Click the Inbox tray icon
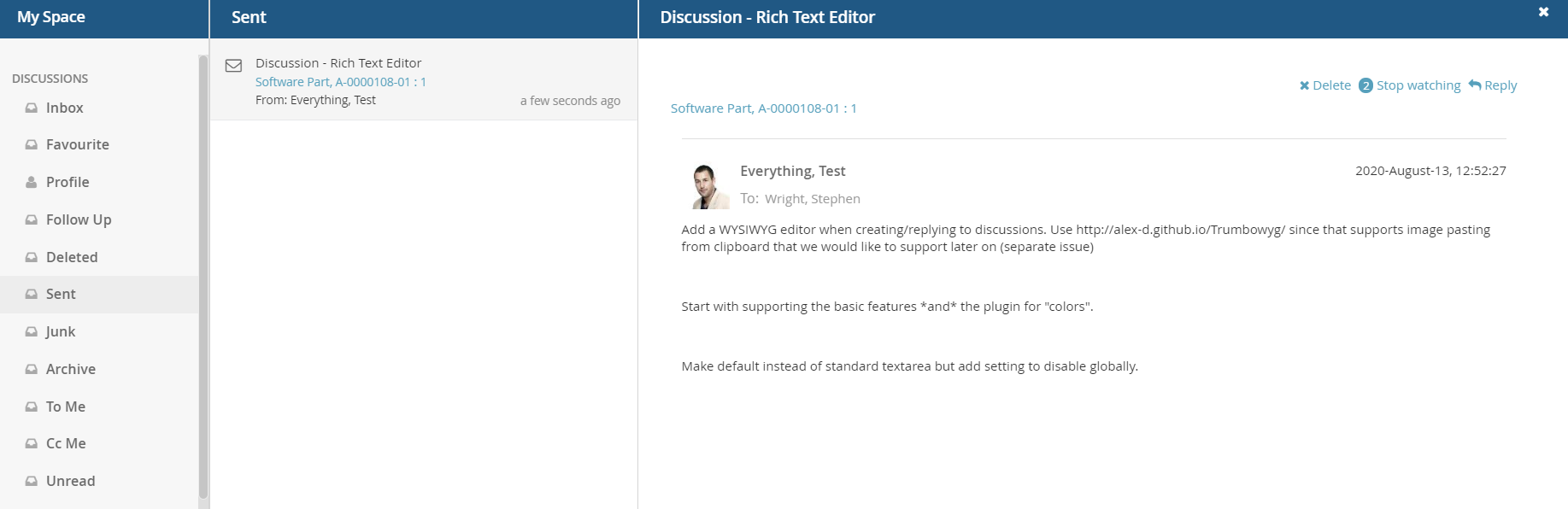The height and width of the screenshot is (509, 1568). tap(32, 108)
